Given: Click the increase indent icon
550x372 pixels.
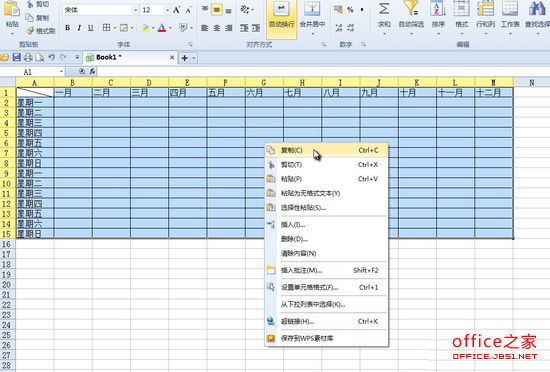Looking at the screenshot, I should click(x=256, y=28).
